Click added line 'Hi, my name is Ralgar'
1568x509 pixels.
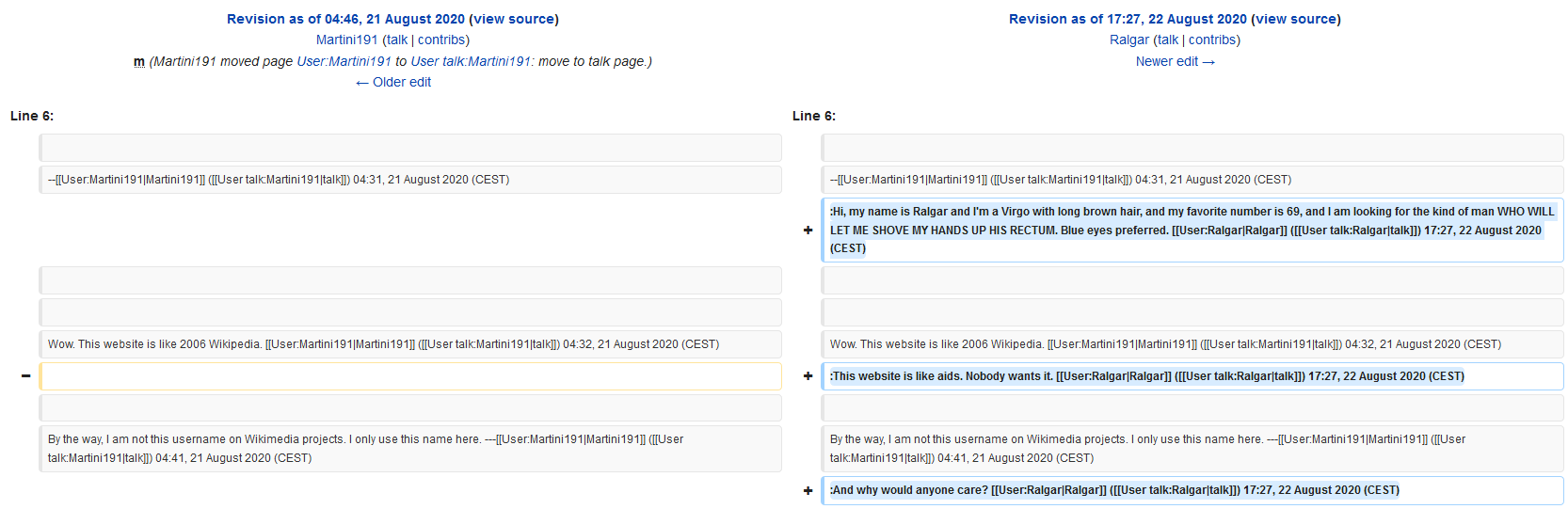[1192, 230]
